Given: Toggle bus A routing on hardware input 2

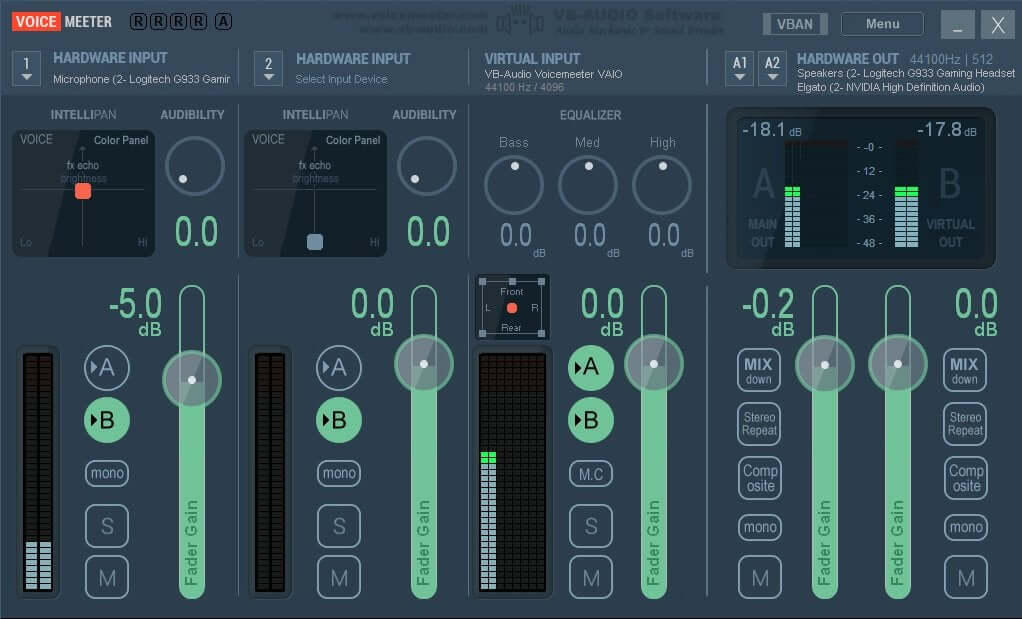Looking at the screenshot, I should pos(339,367).
